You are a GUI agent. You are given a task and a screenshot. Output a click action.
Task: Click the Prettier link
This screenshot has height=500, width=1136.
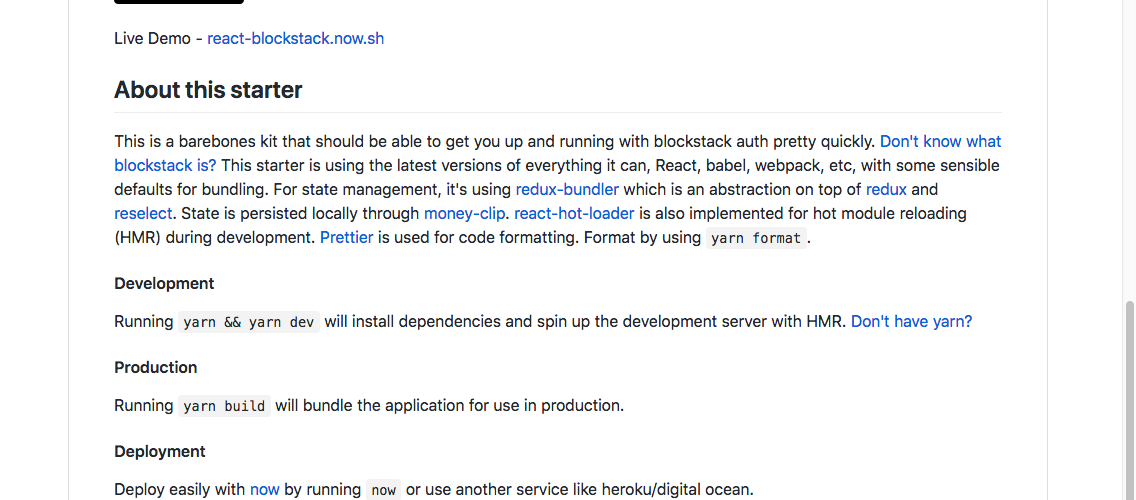[x=346, y=237]
